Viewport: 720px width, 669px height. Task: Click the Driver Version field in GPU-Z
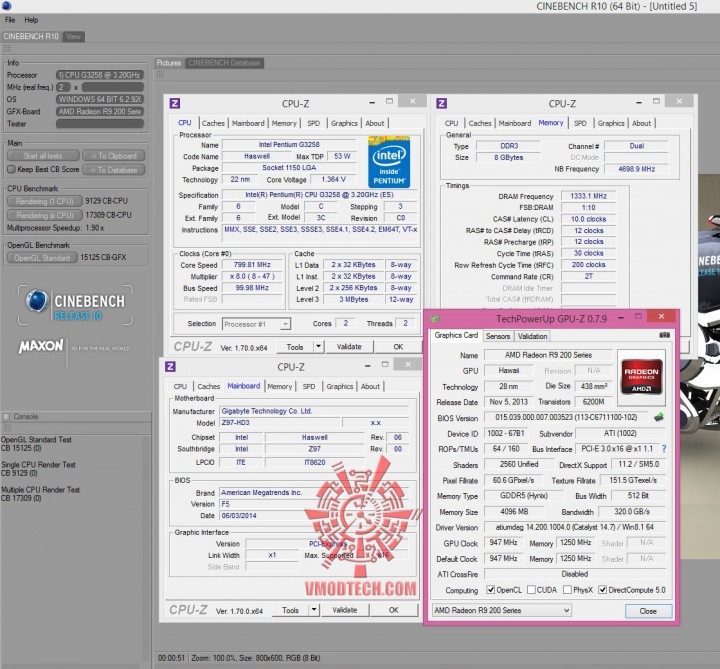click(x=574, y=527)
